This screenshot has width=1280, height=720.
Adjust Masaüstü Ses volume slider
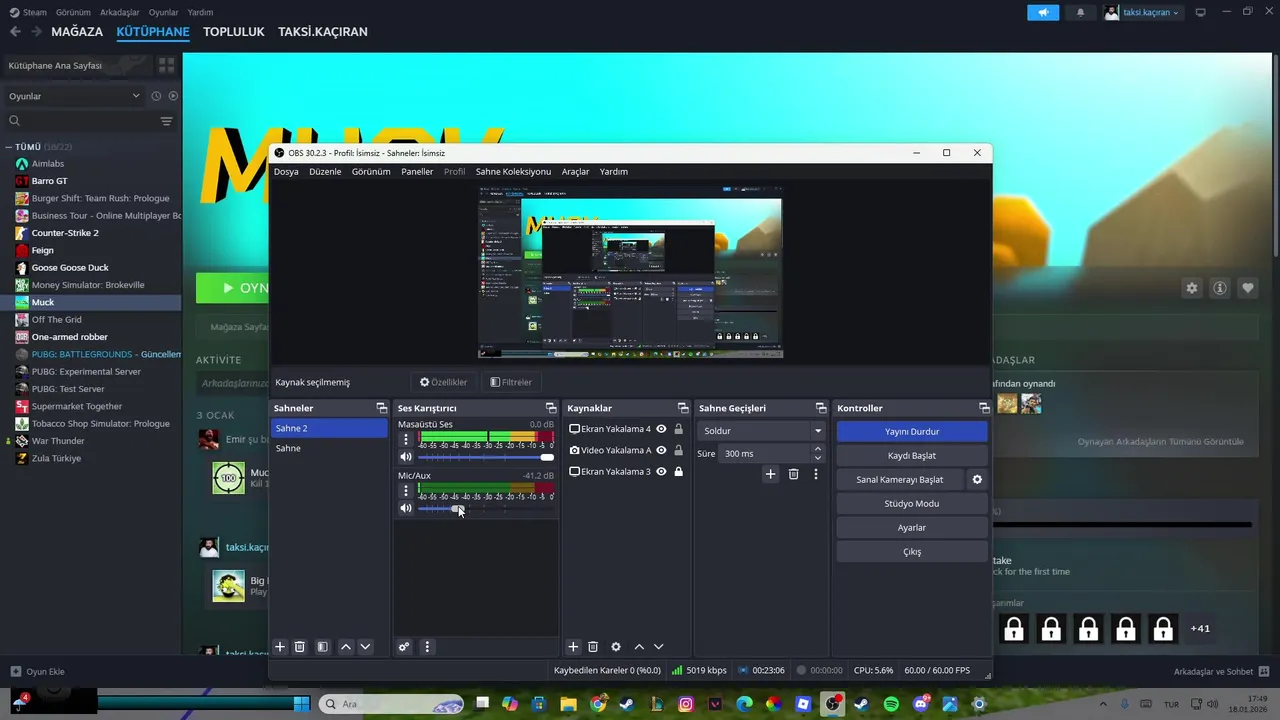[486, 457]
